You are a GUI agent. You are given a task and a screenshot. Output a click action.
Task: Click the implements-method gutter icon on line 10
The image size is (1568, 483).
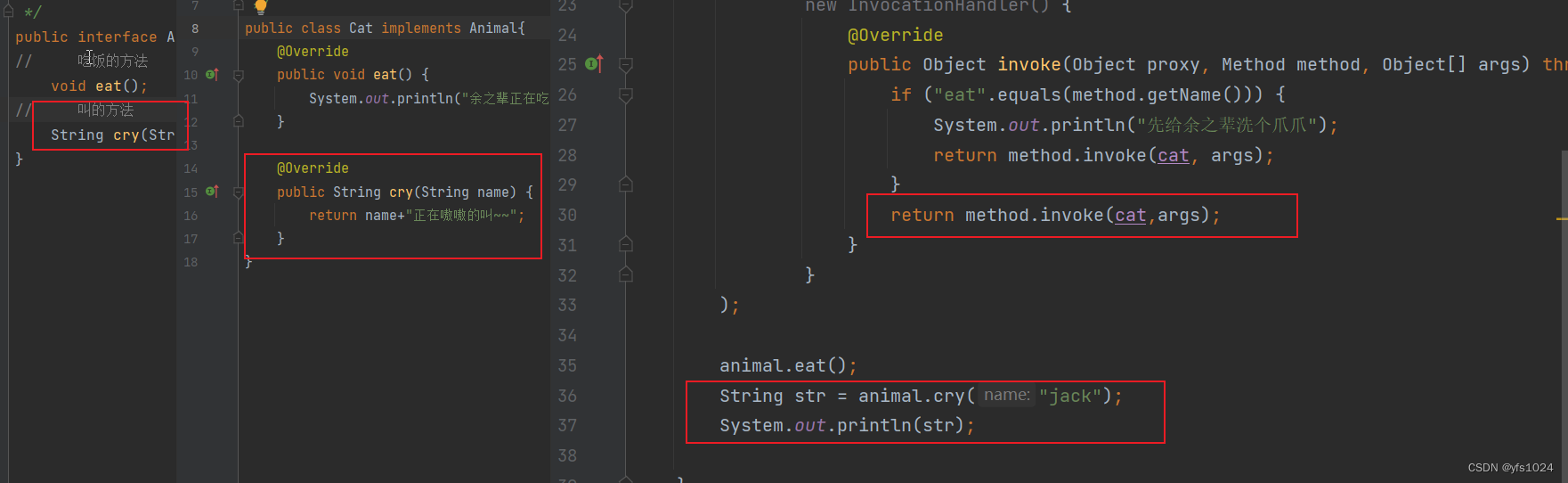tap(212, 75)
